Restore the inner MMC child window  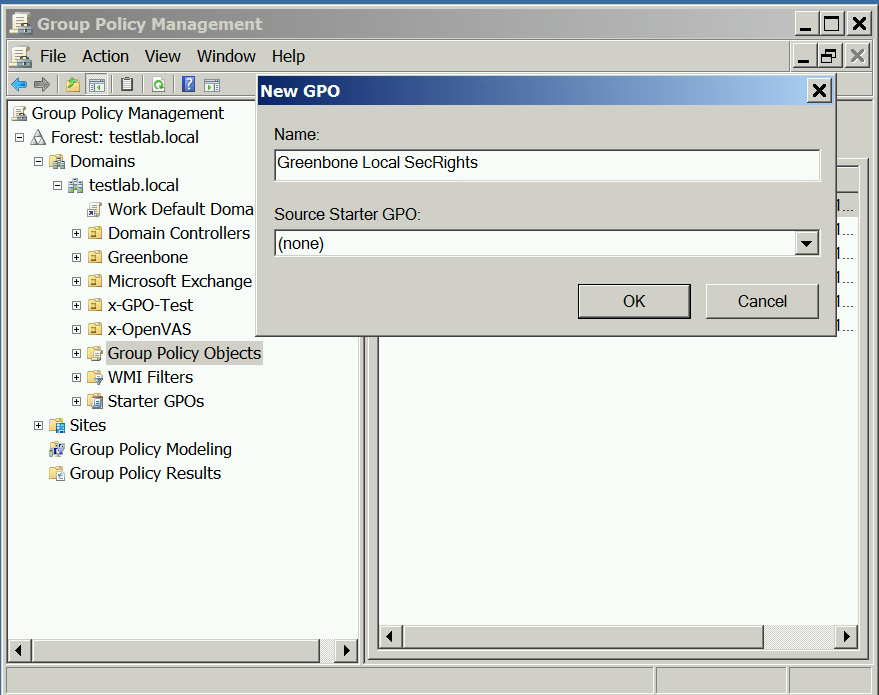click(x=829, y=57)
